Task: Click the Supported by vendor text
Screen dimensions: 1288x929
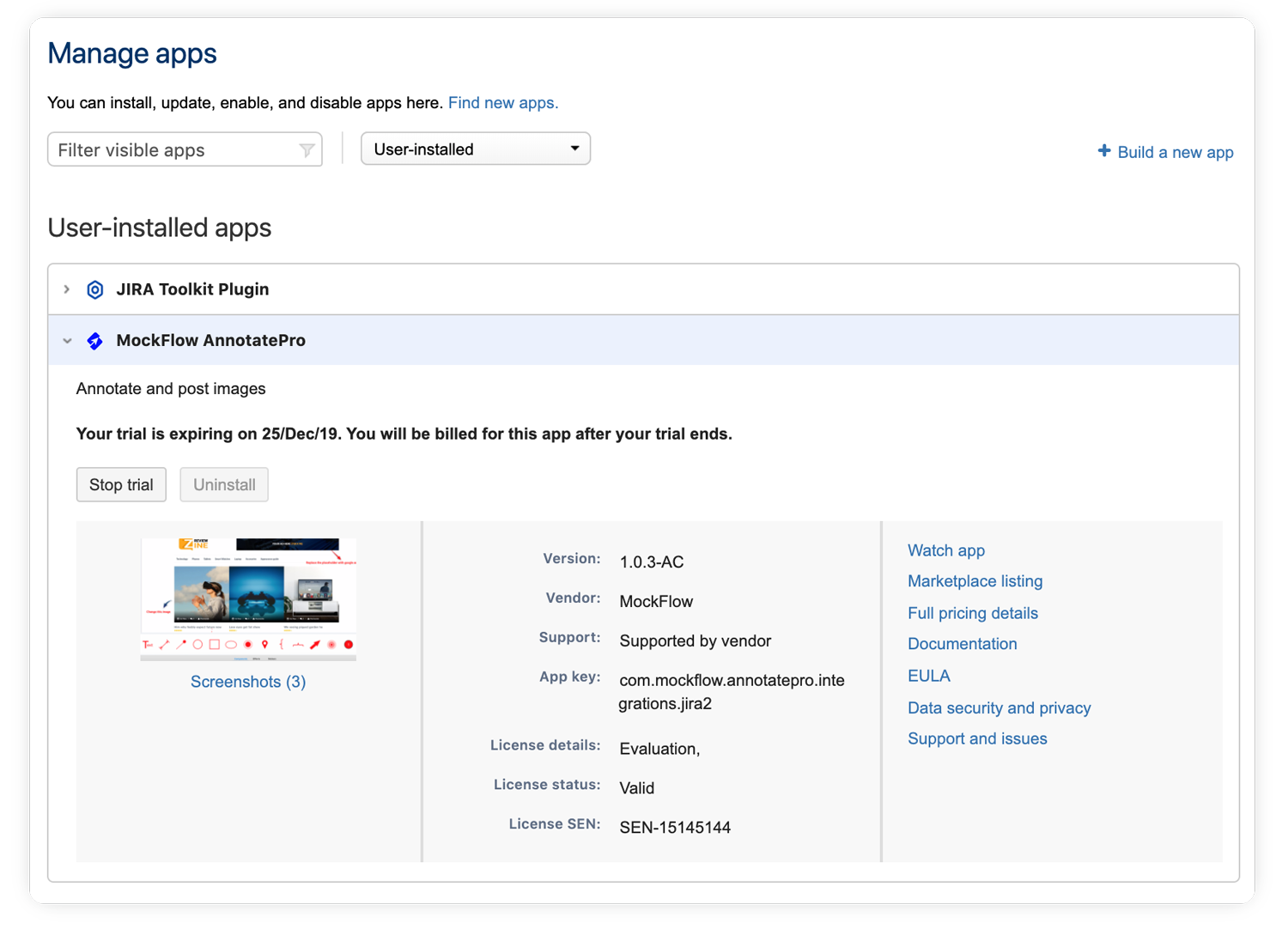Action: (696, 641)
